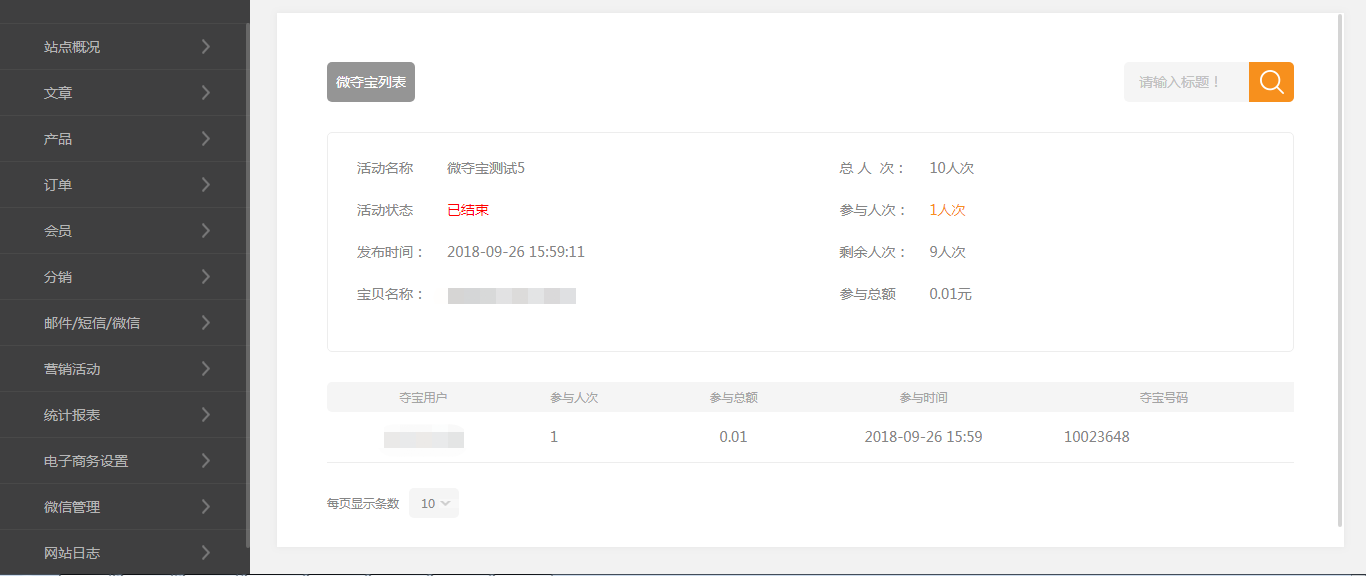Open the 每页显示条数 page-size dropdown
The width and height of the screenshot is (1366, 576).
[x=434, y=503]
